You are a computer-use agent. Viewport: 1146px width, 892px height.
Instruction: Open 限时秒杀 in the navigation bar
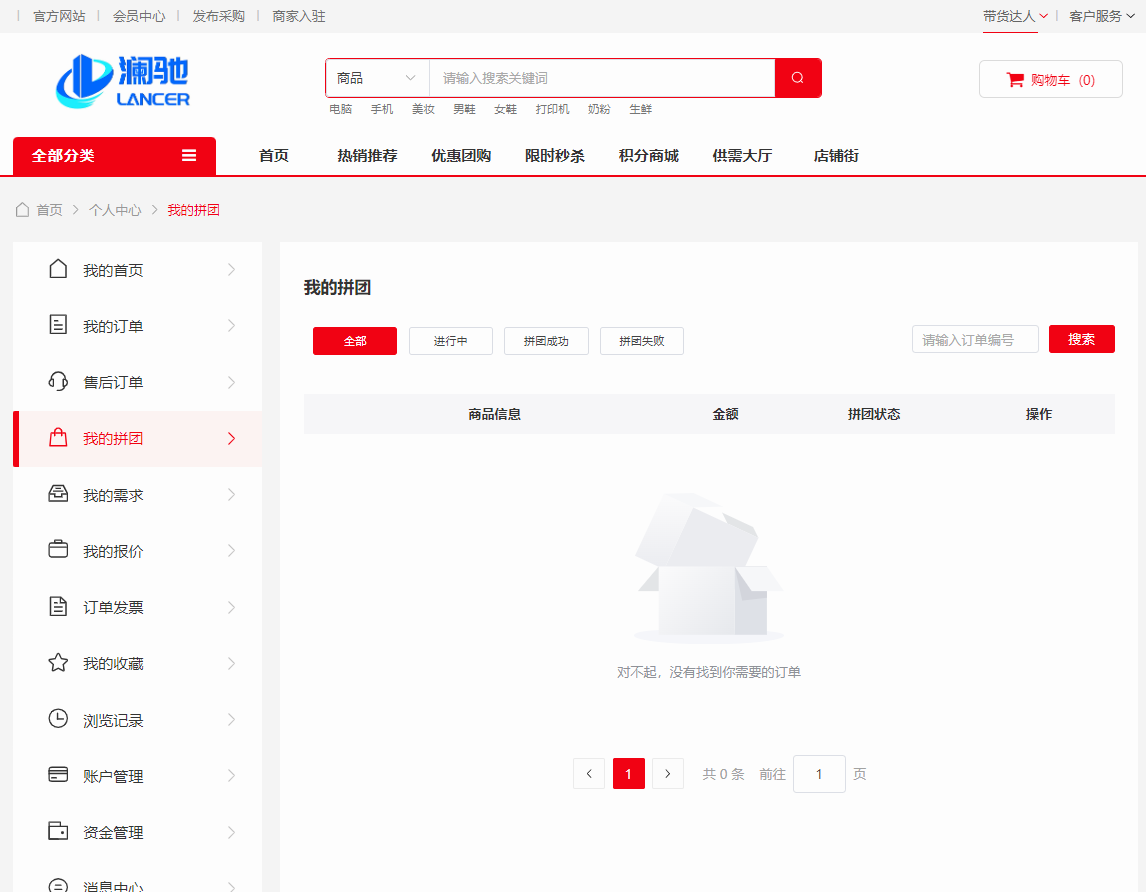[555, 156]
